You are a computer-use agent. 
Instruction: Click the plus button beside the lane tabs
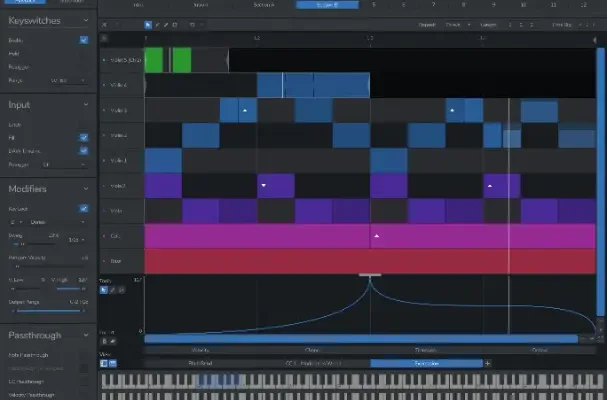pos(488,363)
